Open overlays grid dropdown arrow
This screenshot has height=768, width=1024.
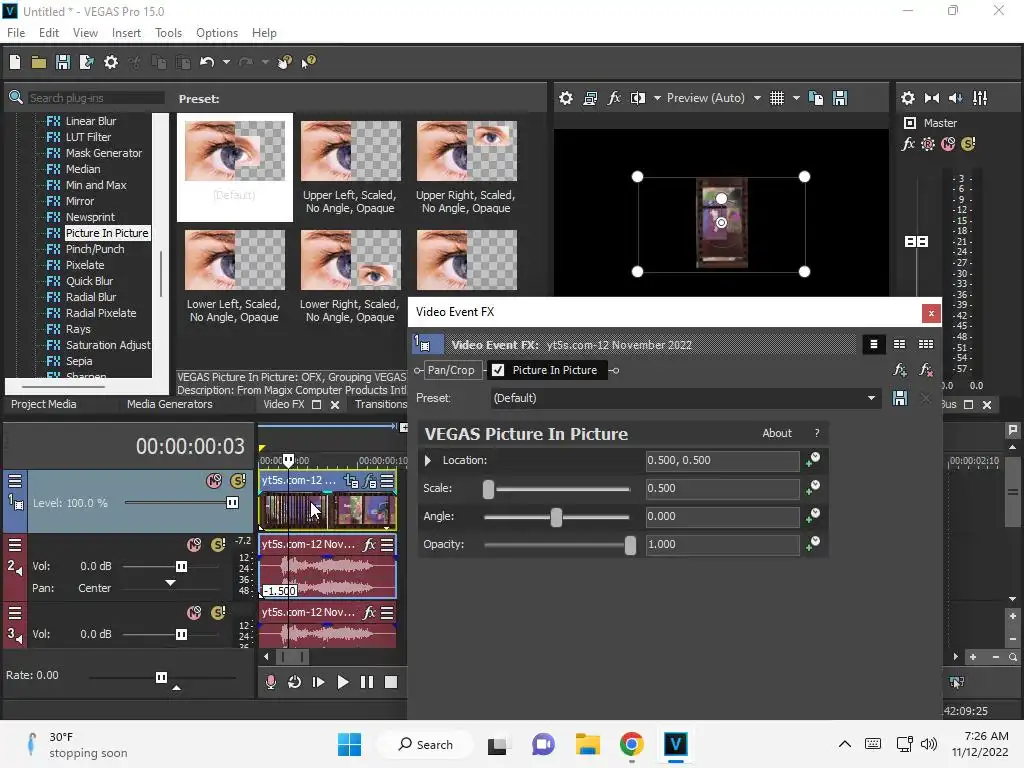click(x=796, y=98)
